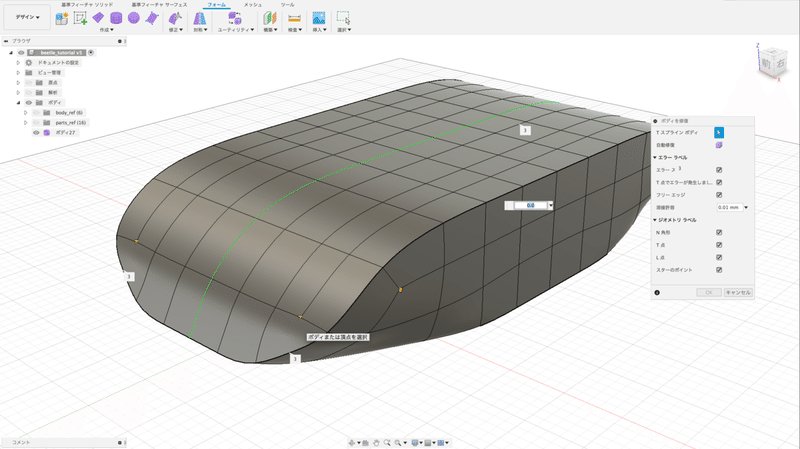Screen dimensions: 800x449
Task: Click the Select dashed-box cursor icon
Action: (343, 18)
